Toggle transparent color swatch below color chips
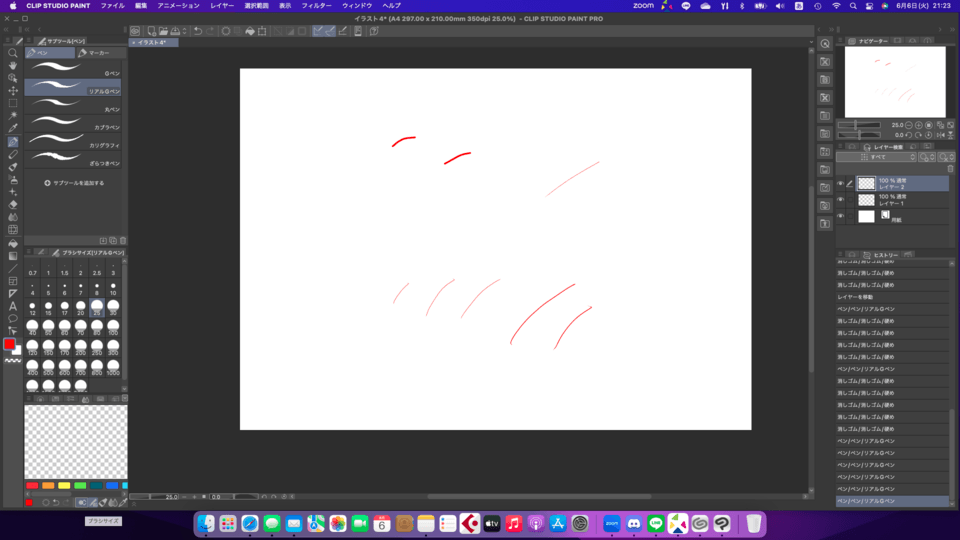Screen dimensions: 960x540 (x=12, y=361)
